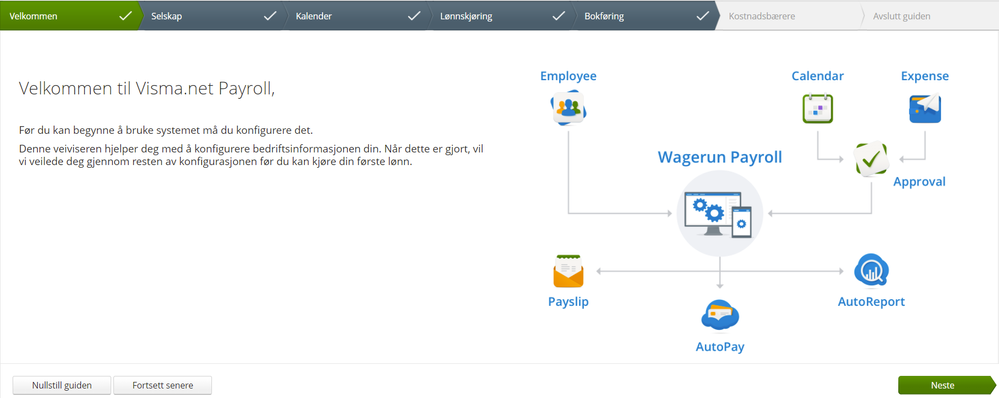
Task: Click the Nullstill guiden button
Action: 62,385
